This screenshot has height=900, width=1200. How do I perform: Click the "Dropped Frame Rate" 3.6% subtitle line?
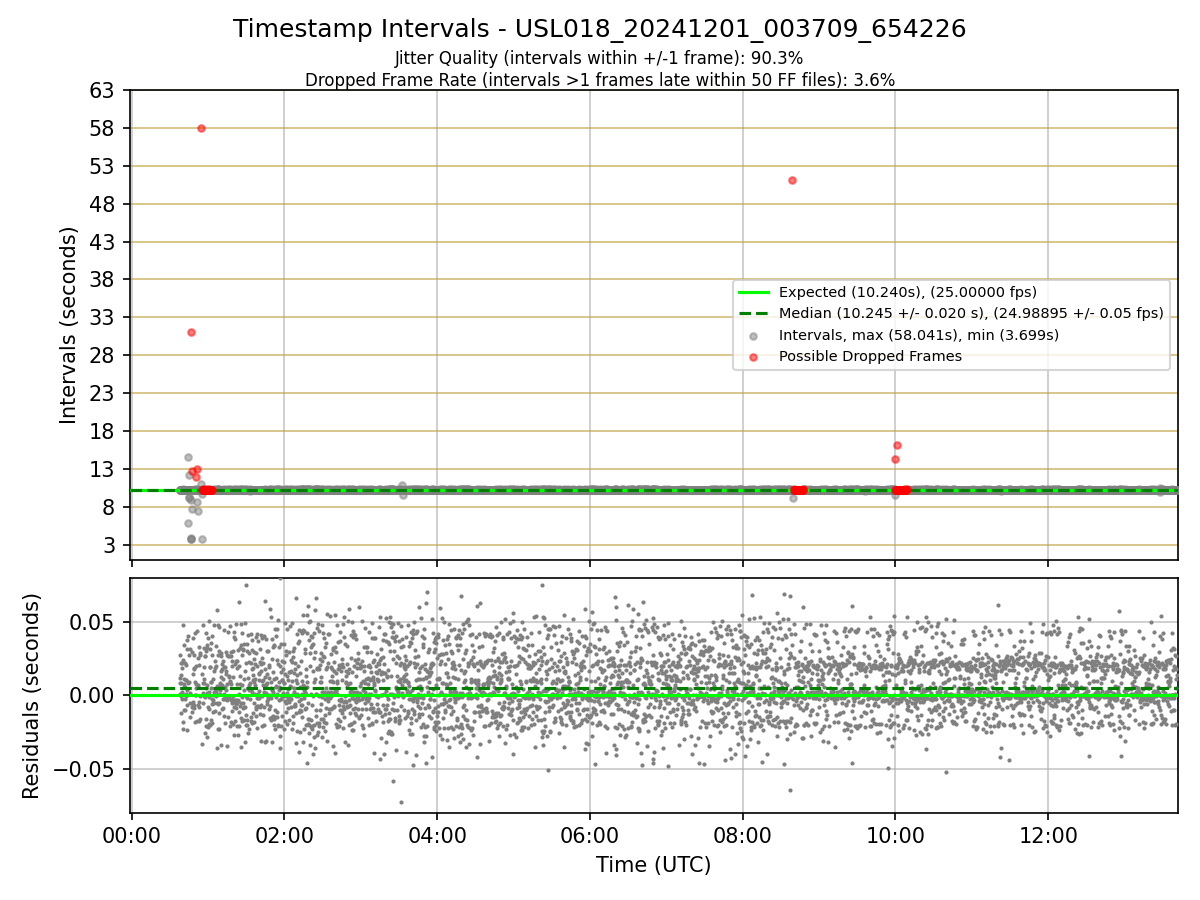click(599, 80)
